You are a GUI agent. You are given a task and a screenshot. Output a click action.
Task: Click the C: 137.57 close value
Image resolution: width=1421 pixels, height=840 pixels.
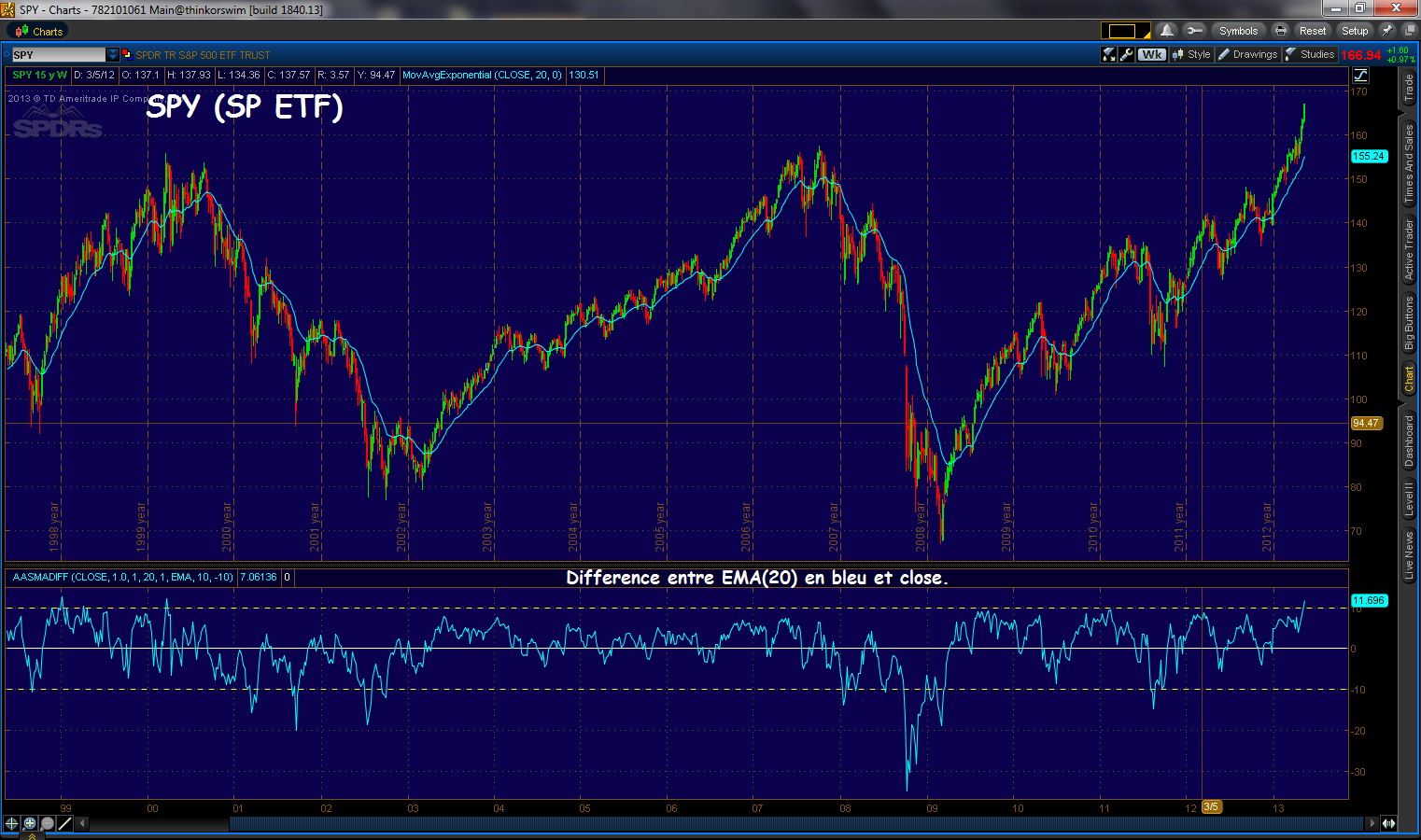click(x=288, y=75)
